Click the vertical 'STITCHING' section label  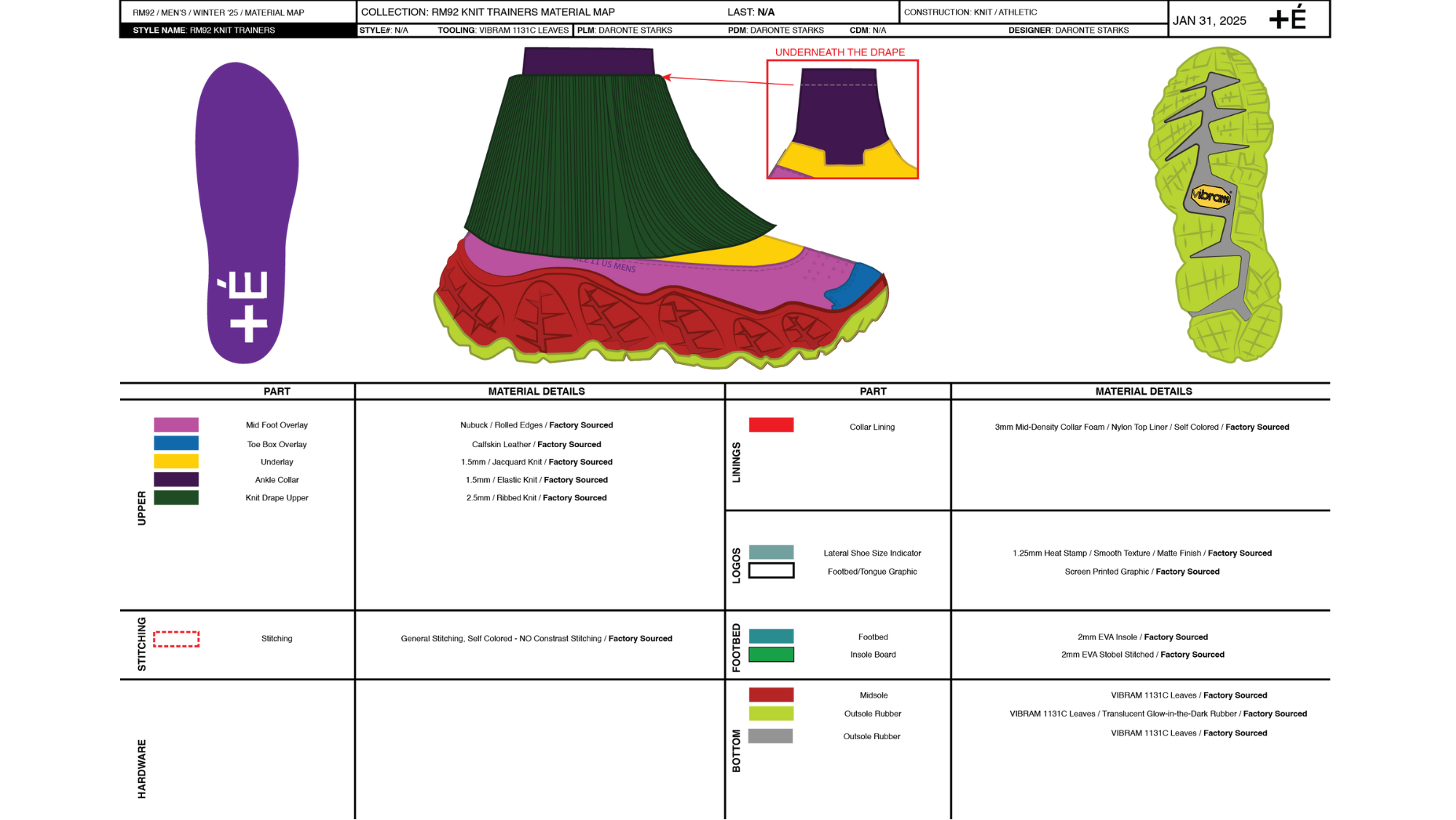click(142, 644)
